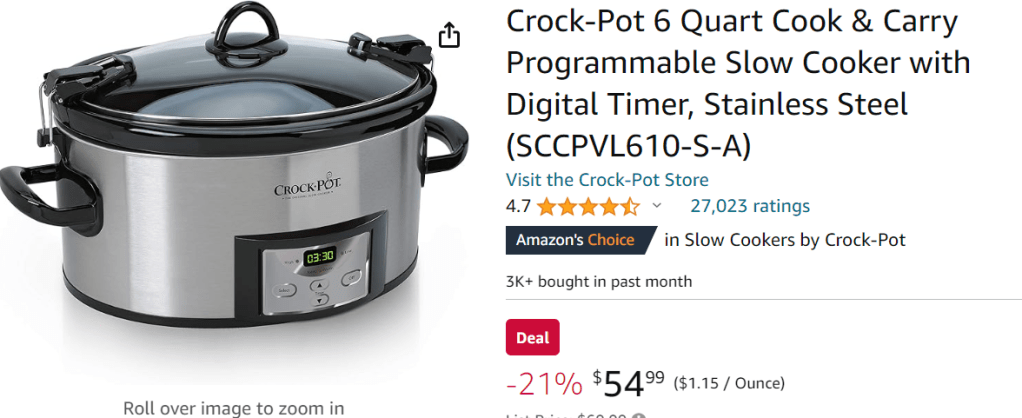Click the List Price info icon
The image size is (1022, 418).
tap(640, 416)
